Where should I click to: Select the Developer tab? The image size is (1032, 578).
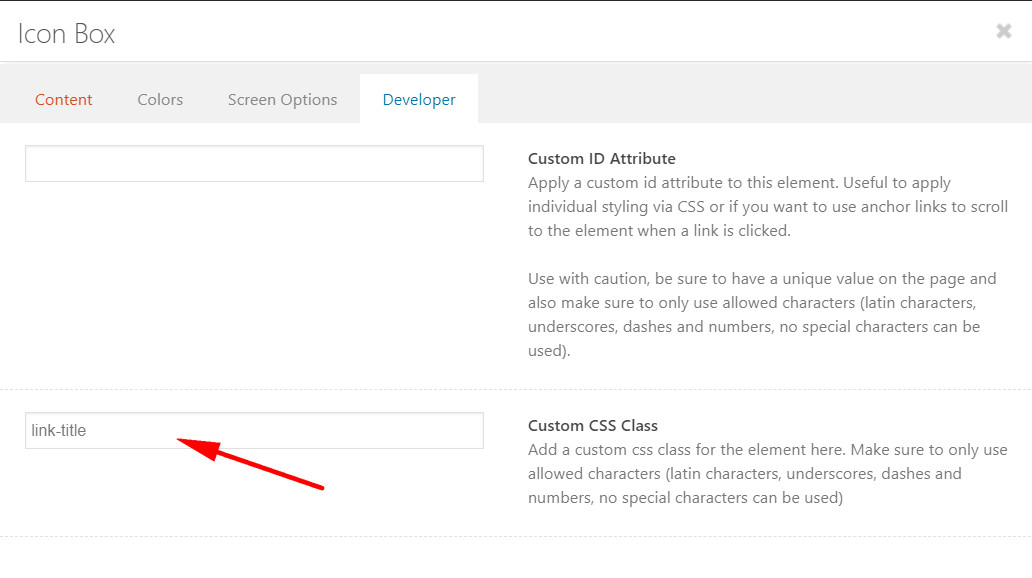click(419, 99)
